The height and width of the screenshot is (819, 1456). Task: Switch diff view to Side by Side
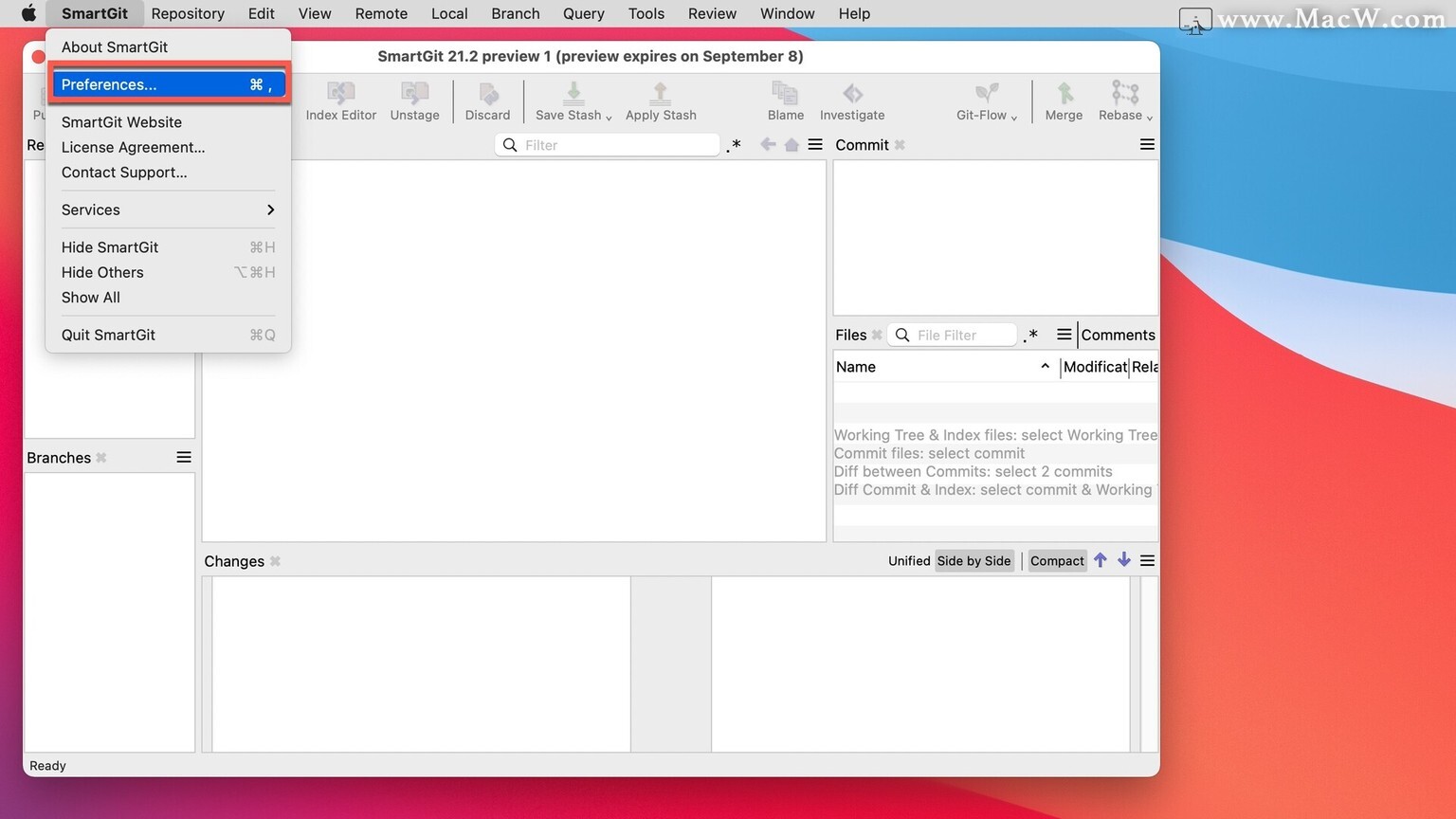coord(974,561)
